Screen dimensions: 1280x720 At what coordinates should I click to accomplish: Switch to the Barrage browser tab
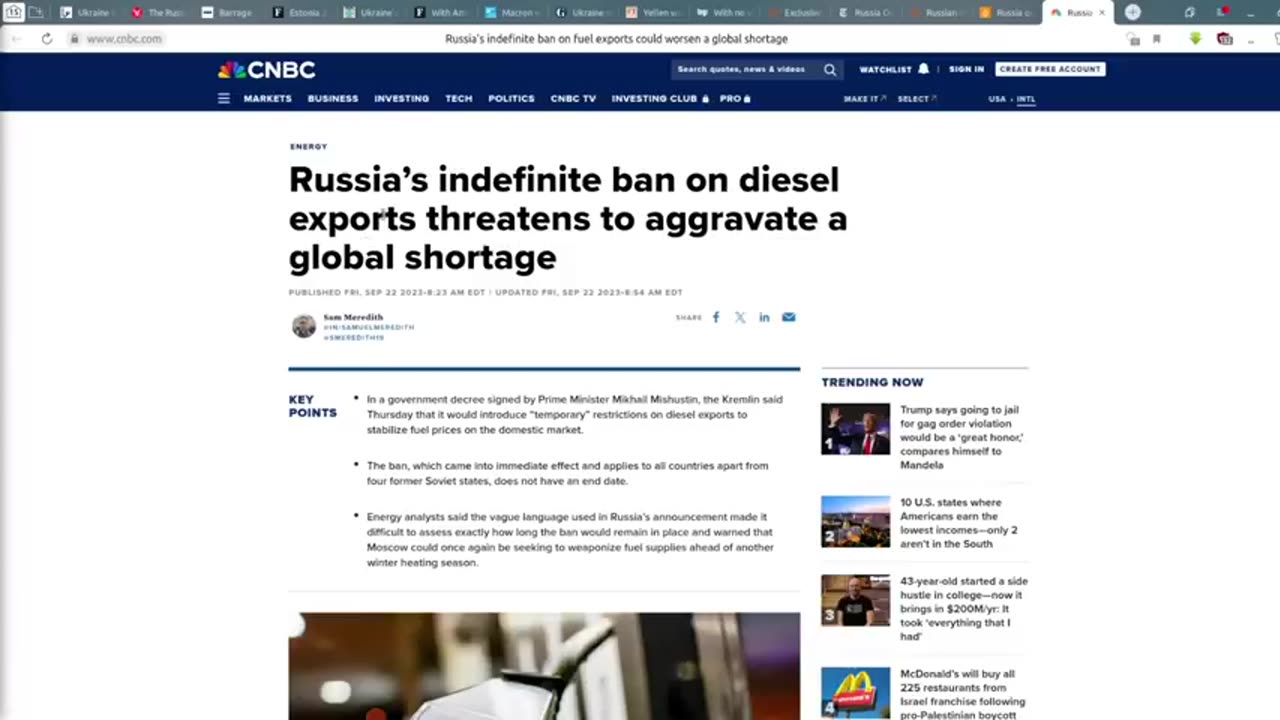tap(227, 13)
